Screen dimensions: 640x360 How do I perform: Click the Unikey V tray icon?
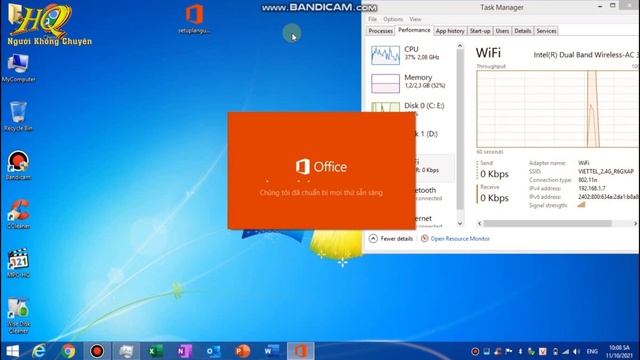542,351
